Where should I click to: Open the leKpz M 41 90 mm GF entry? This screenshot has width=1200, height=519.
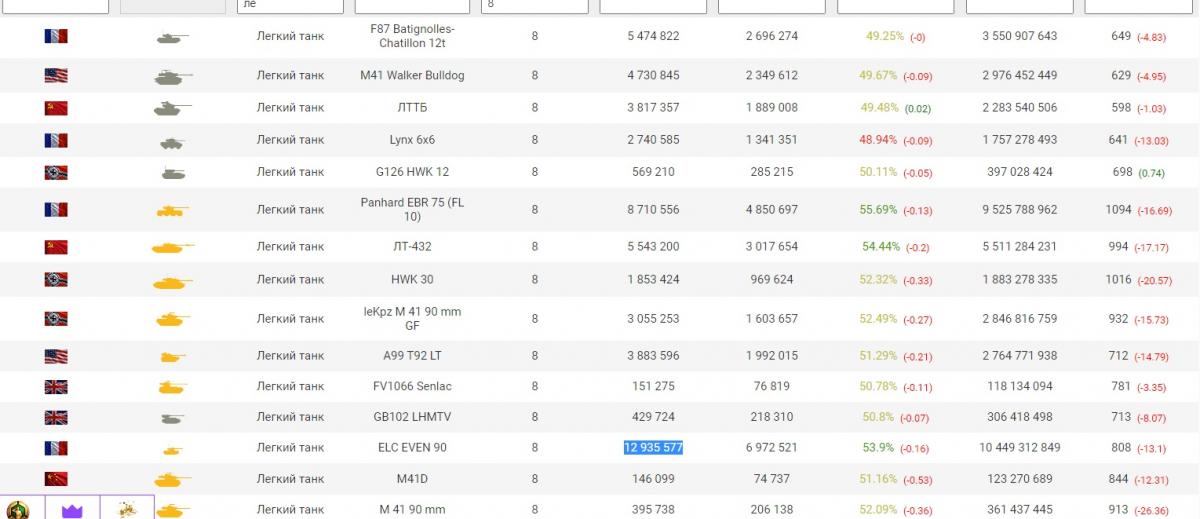pyautogui.click(x=412, y=318)
